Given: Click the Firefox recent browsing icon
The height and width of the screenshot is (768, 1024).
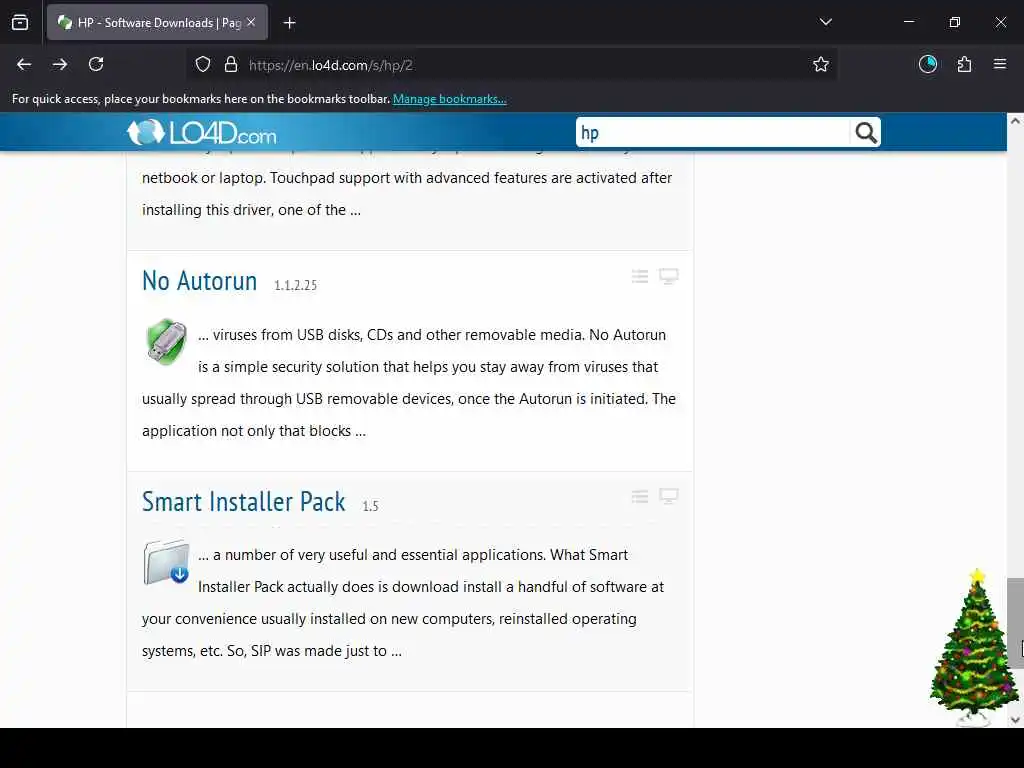Looking at the screenshot, I should tap(20, 22).
